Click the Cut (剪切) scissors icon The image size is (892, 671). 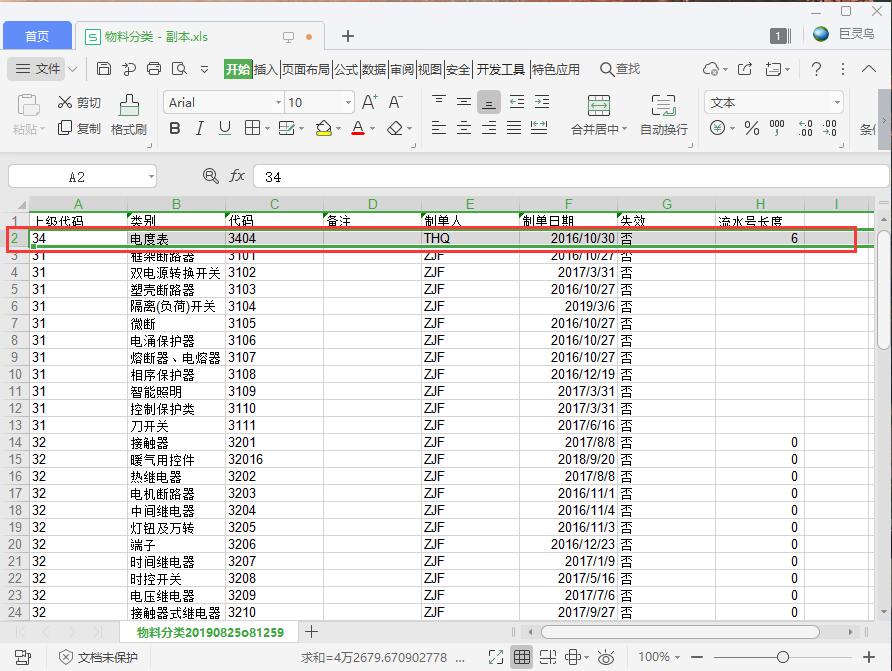click(66, 102)
